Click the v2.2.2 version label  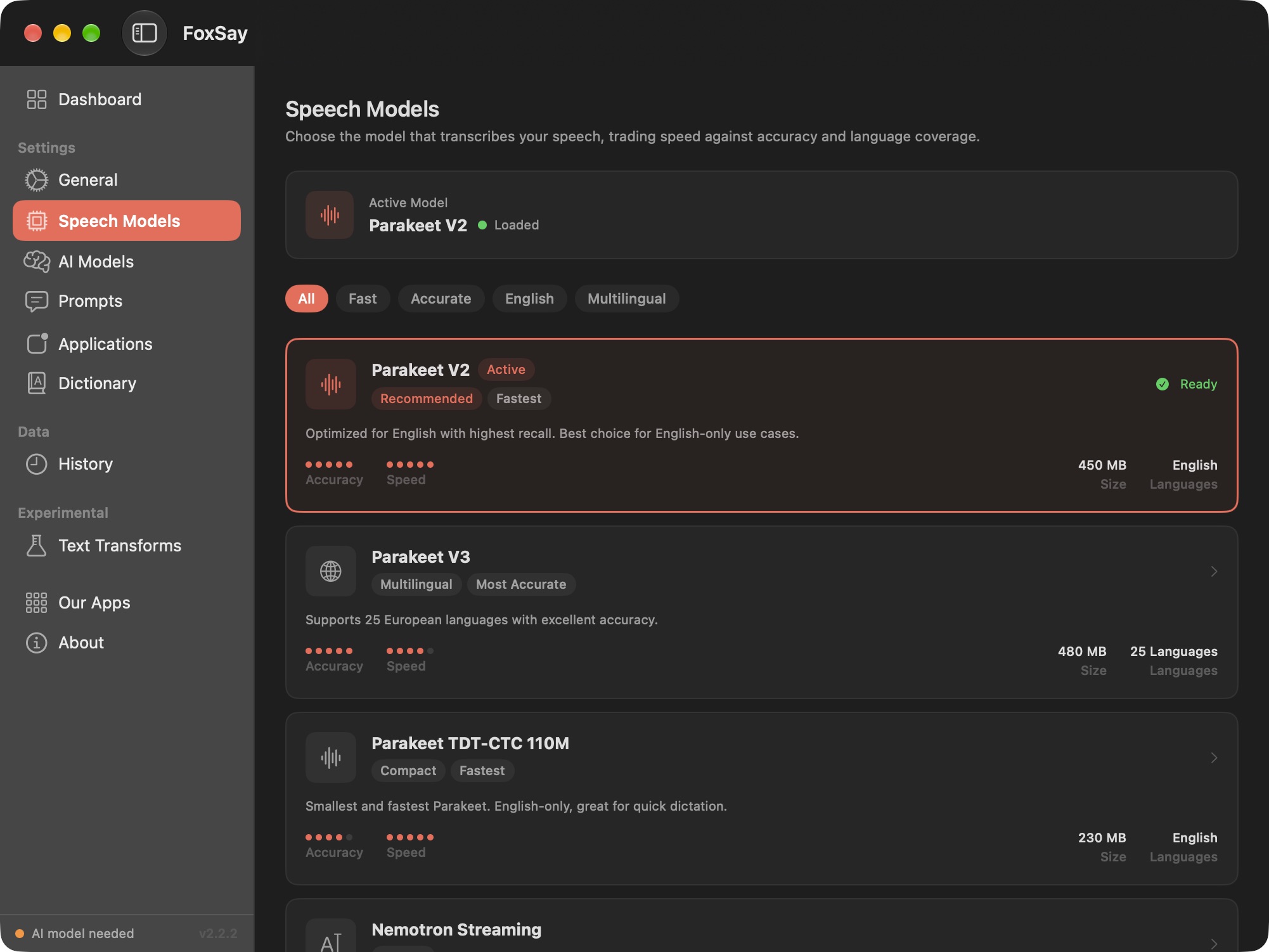click(218, 934)
